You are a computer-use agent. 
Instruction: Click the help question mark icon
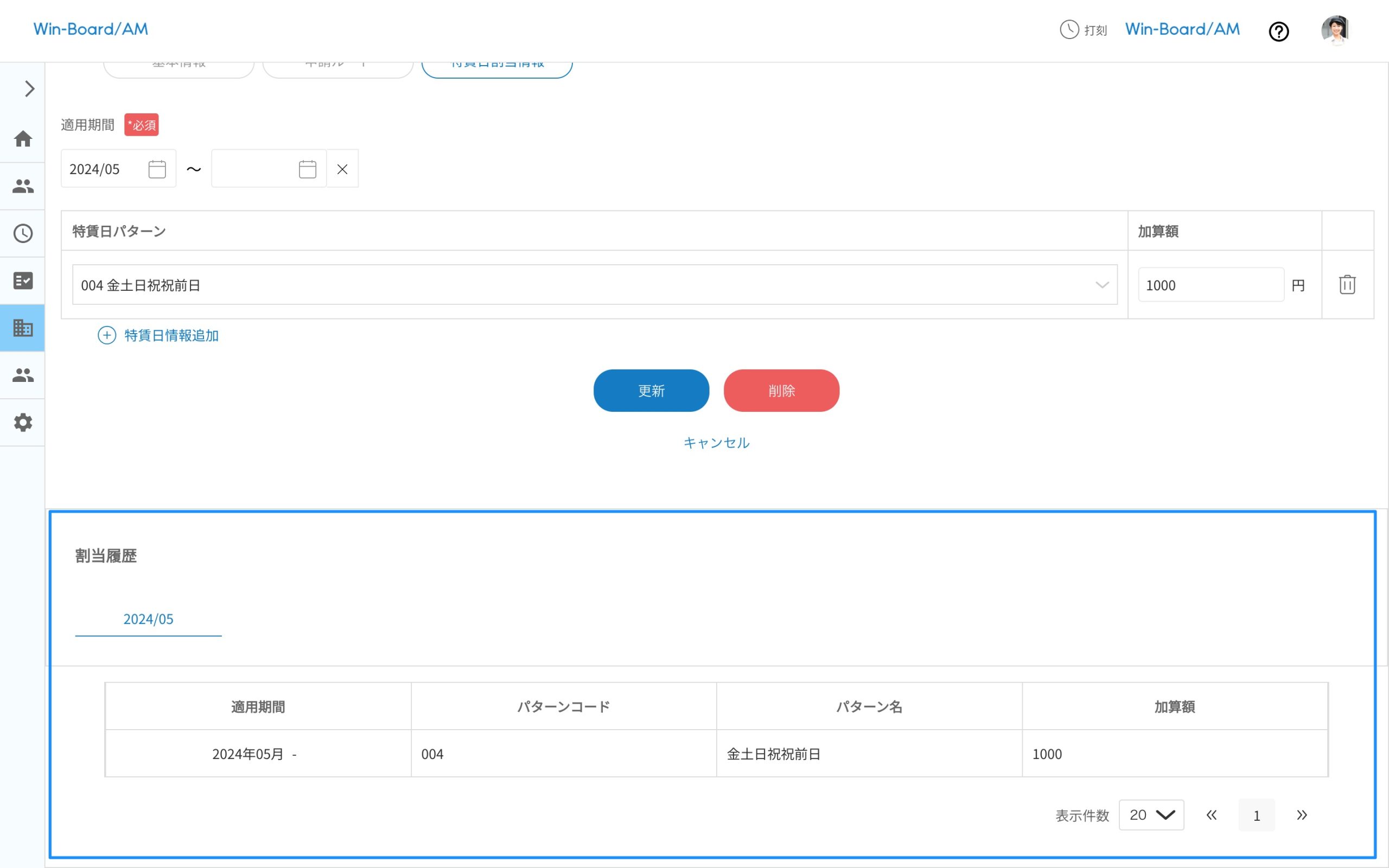click(1279, 31)
